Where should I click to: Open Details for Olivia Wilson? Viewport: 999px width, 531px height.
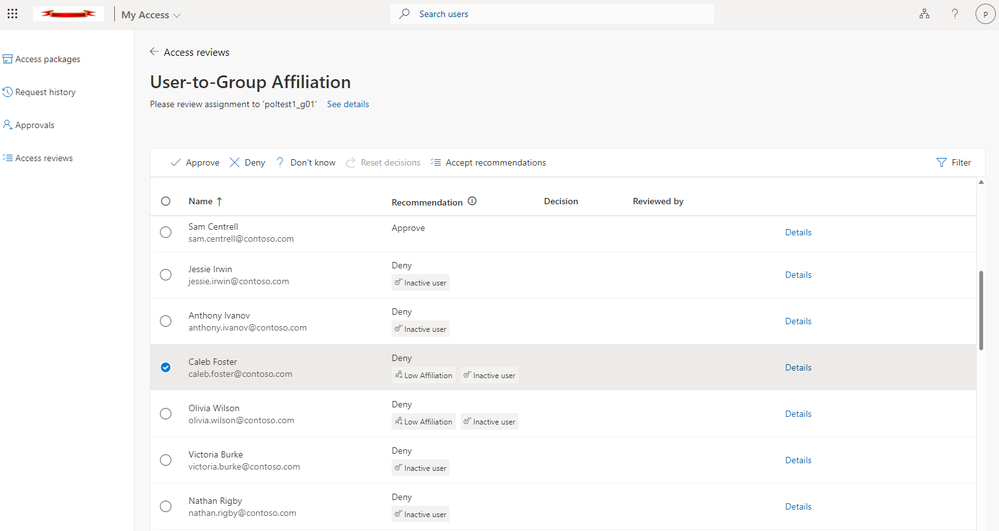click(798, 414)
